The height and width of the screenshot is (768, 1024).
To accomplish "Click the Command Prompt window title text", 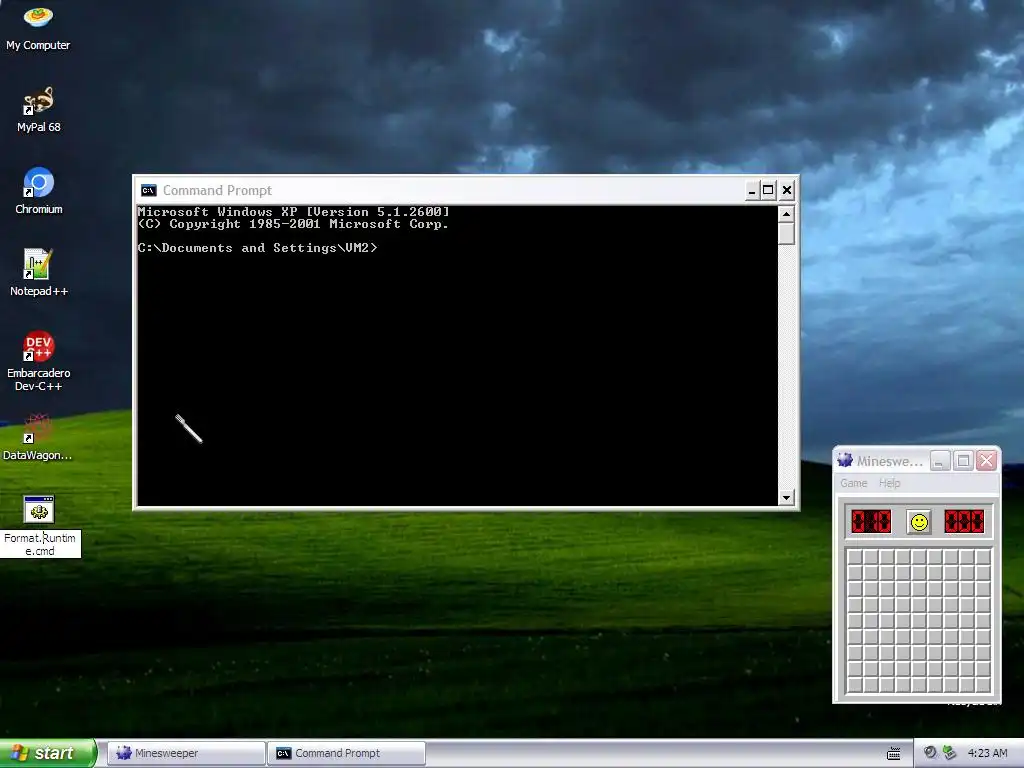I will [217, 190].
